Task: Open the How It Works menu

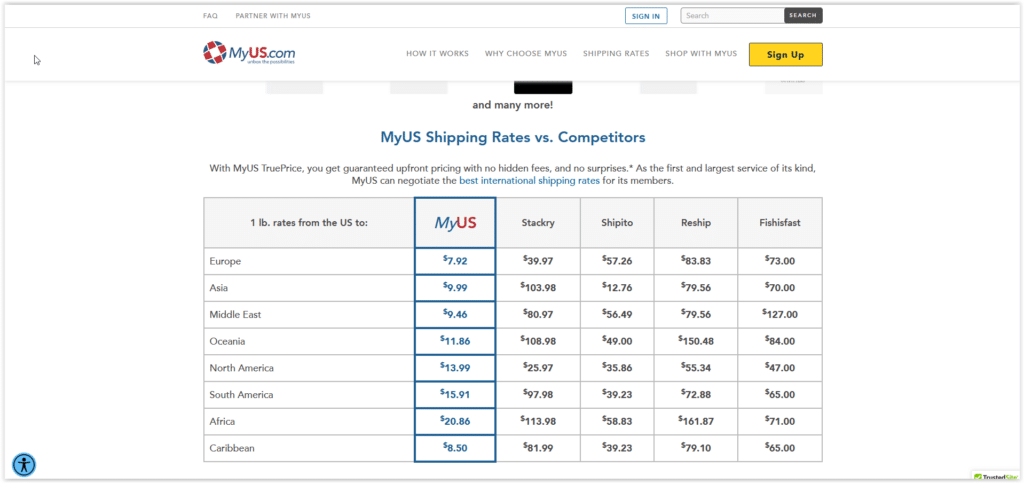Action: pos(437,54)
